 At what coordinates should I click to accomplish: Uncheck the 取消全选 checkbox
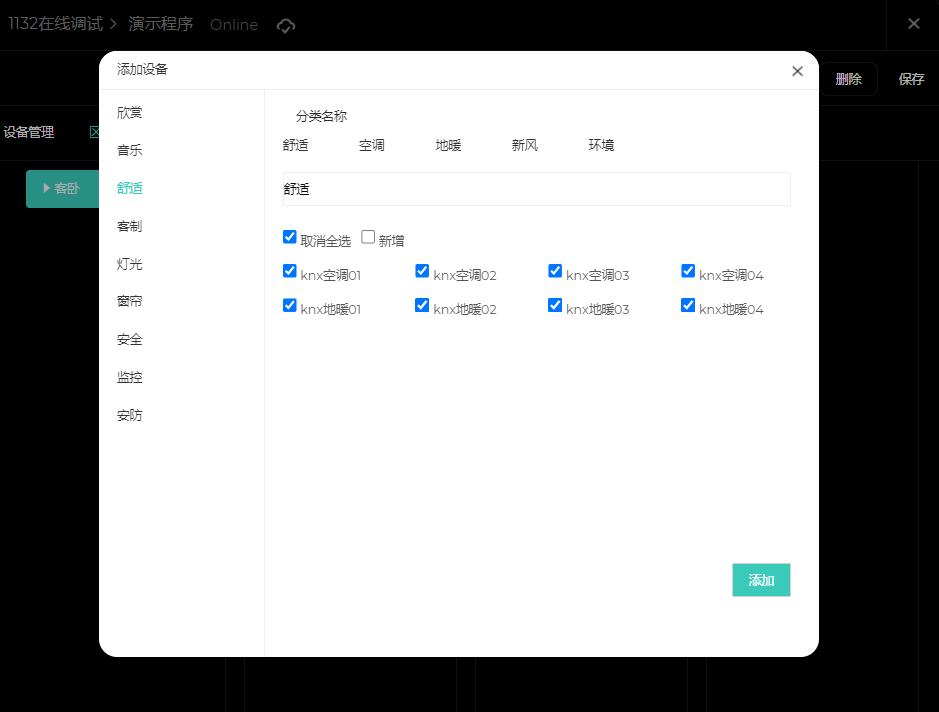pyautogui.click(x=290, y=237)
